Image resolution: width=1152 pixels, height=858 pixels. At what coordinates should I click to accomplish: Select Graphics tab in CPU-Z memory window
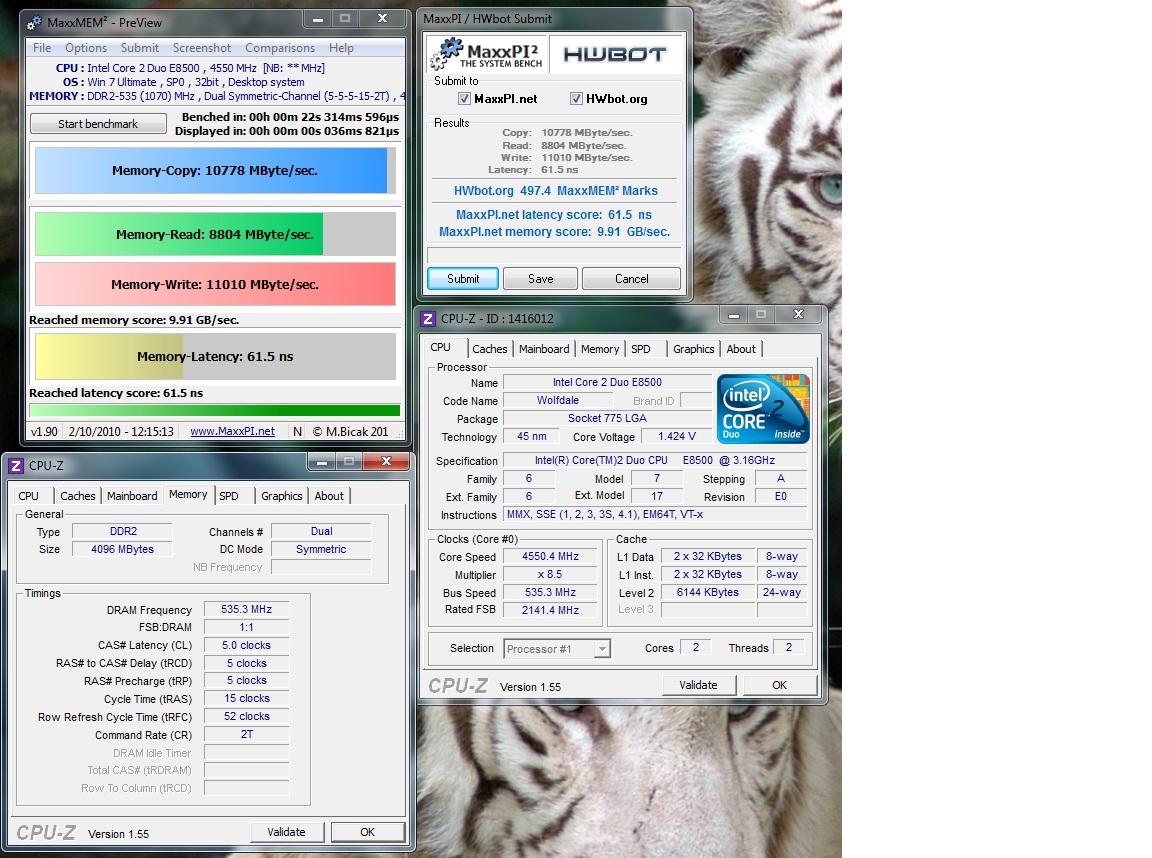(281, 496)
